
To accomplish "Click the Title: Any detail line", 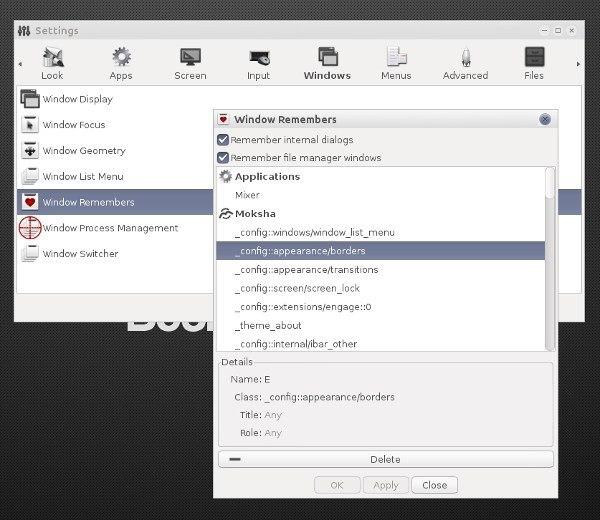I will 261,415.
